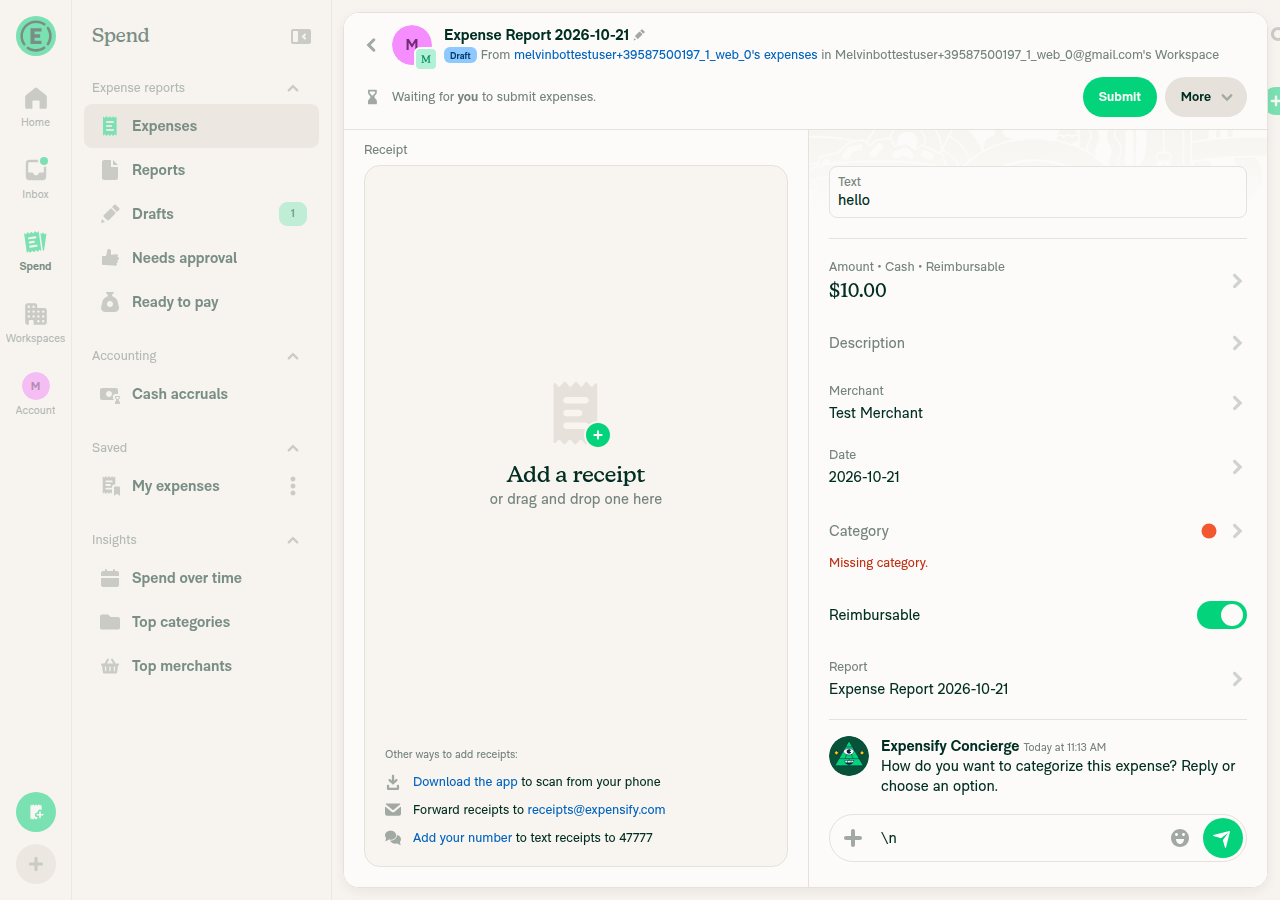Open Home in the left rail

pyautogui.click(x=36, y=107)
